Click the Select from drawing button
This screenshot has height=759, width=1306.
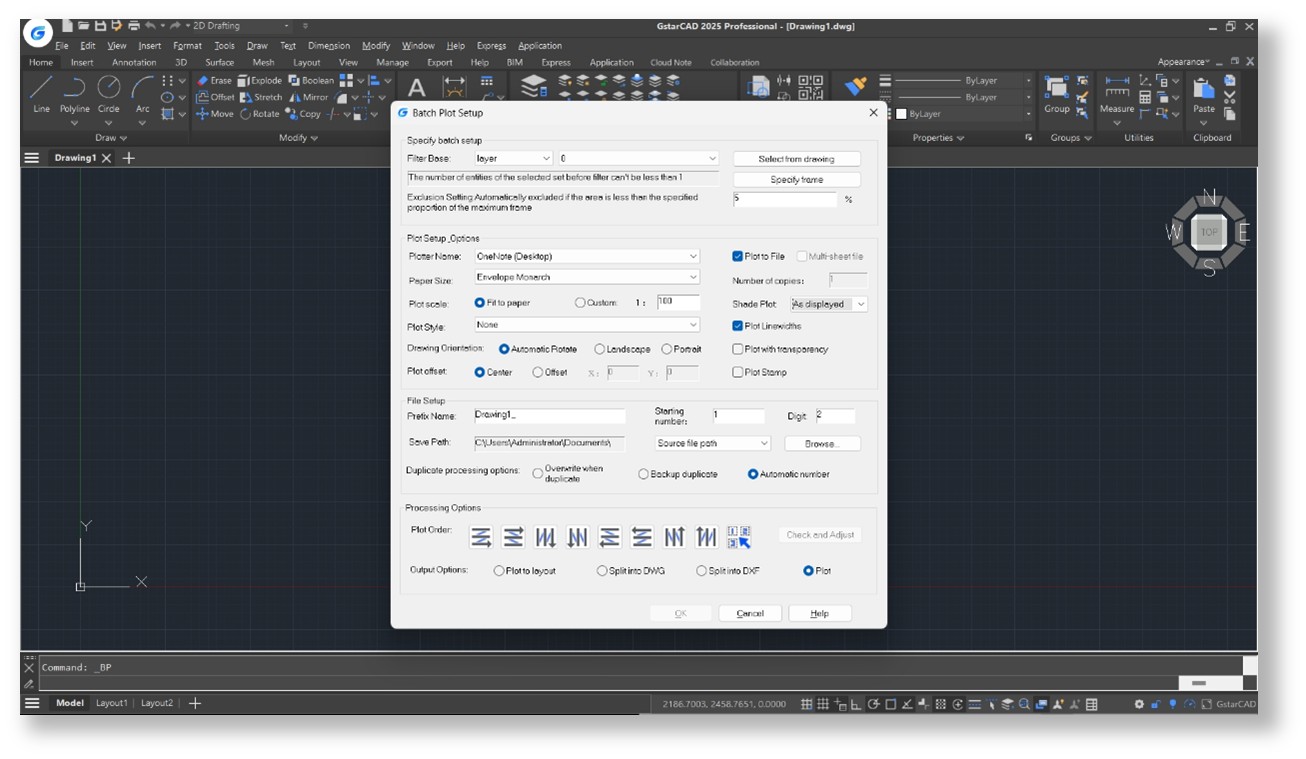[x=796, y=159]
